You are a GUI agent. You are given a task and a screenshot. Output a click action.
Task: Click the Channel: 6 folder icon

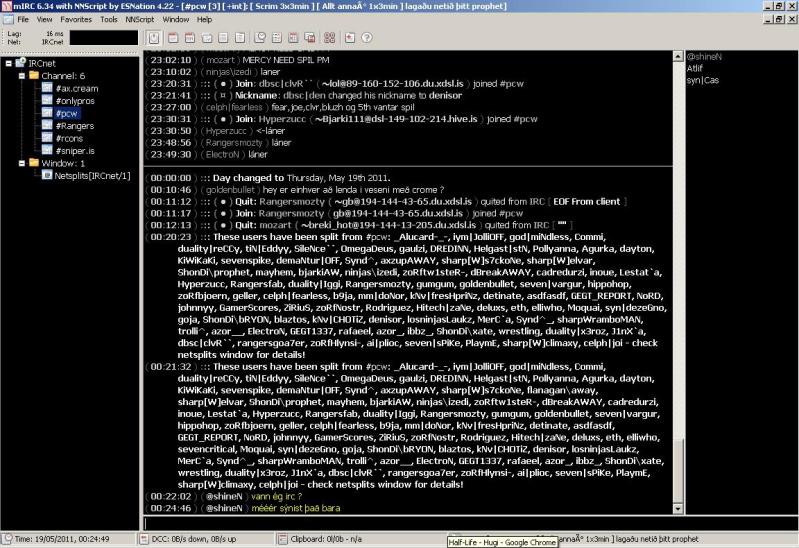point(34,75)
